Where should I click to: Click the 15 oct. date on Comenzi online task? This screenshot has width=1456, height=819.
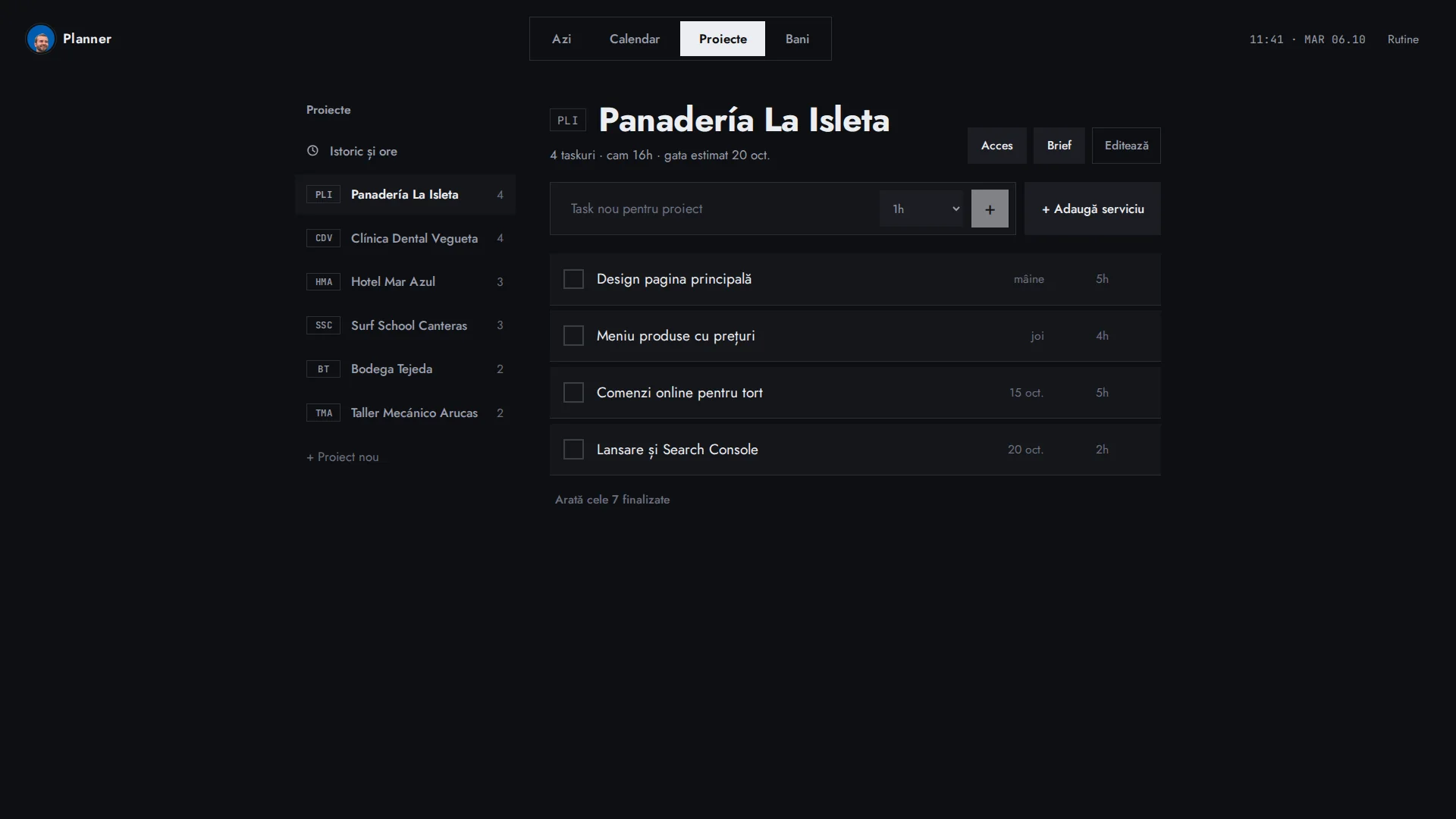(1026, 393)
